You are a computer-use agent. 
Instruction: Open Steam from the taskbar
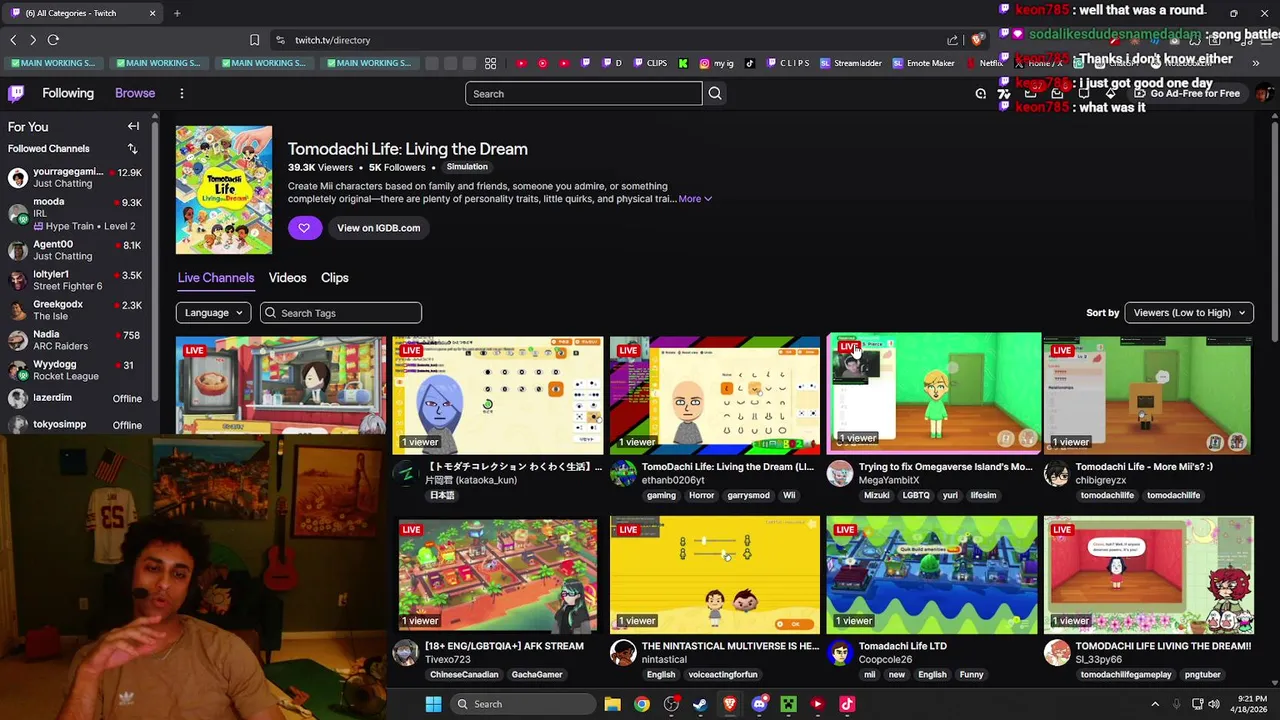[x=700, y=704]
